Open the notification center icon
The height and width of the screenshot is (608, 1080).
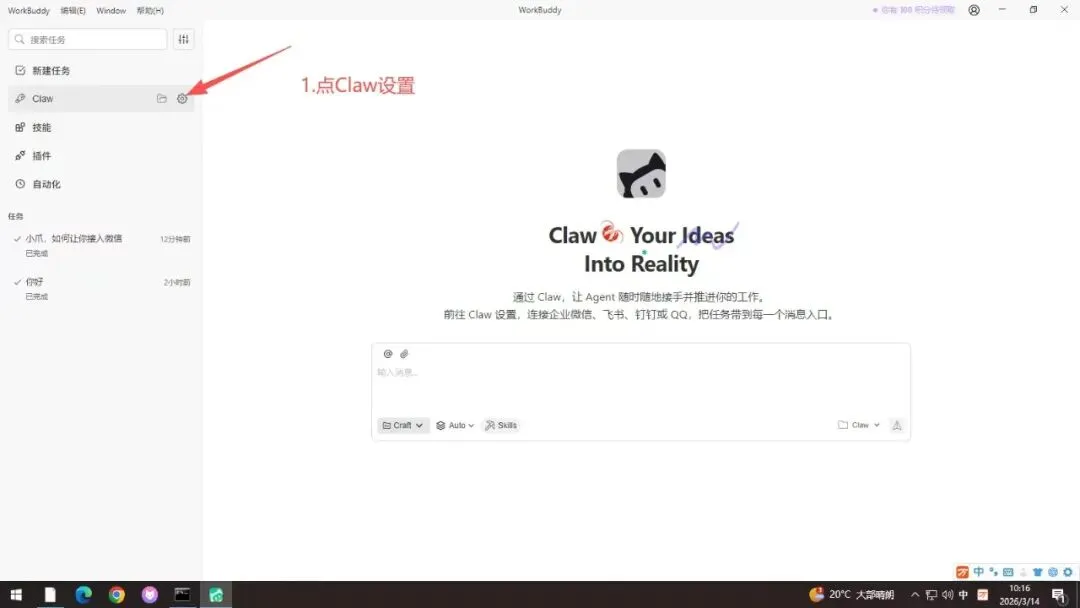(x=1059, y=595)
